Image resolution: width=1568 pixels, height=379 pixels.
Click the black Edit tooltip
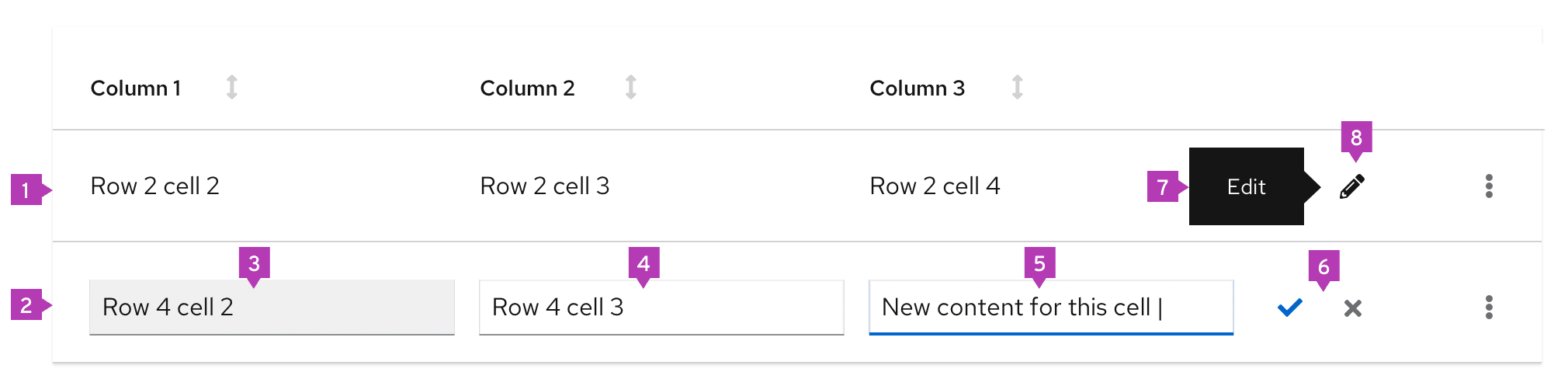coord(1246,186)
